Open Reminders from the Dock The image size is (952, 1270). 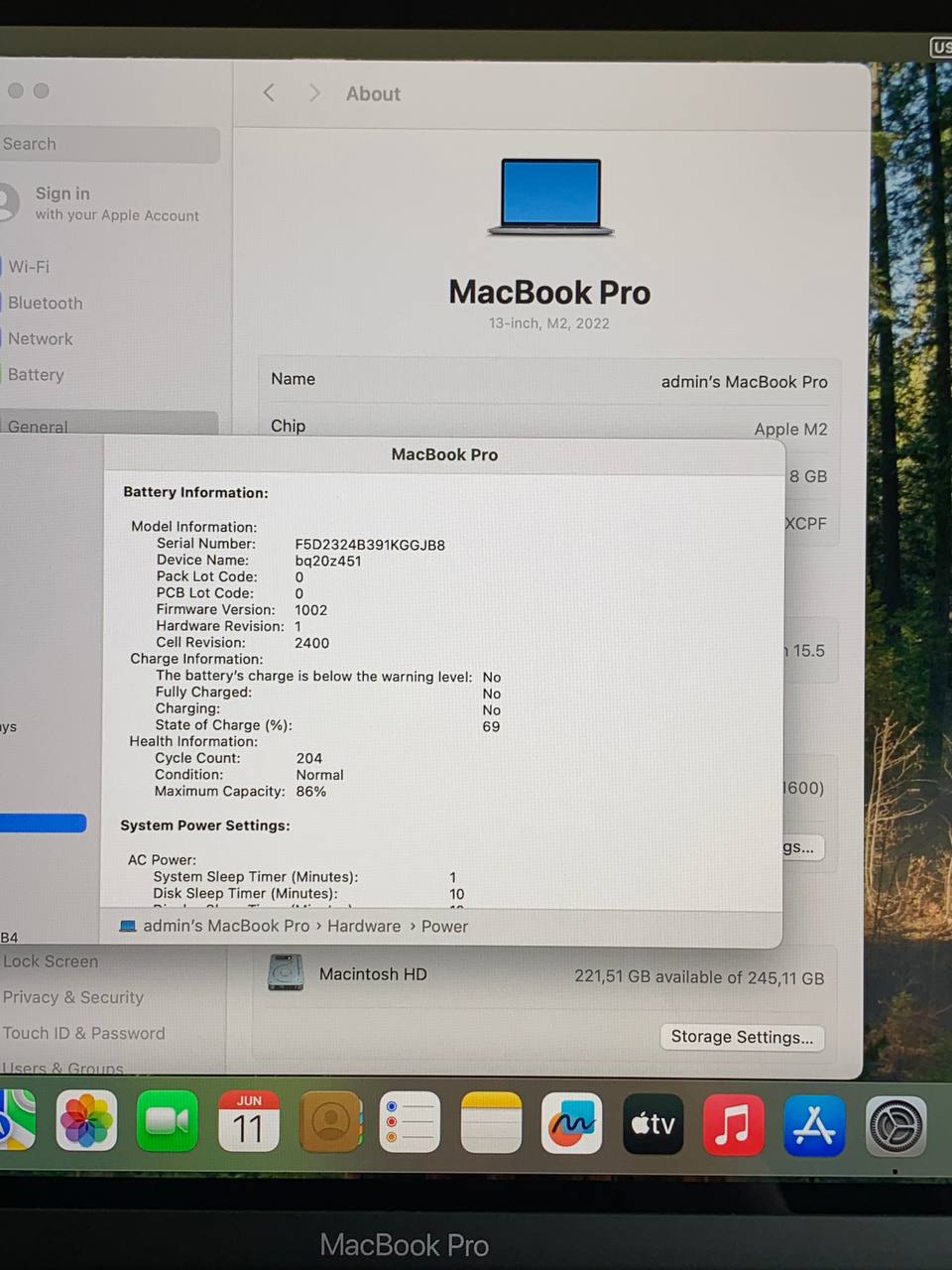click(x=410, y=1122)
